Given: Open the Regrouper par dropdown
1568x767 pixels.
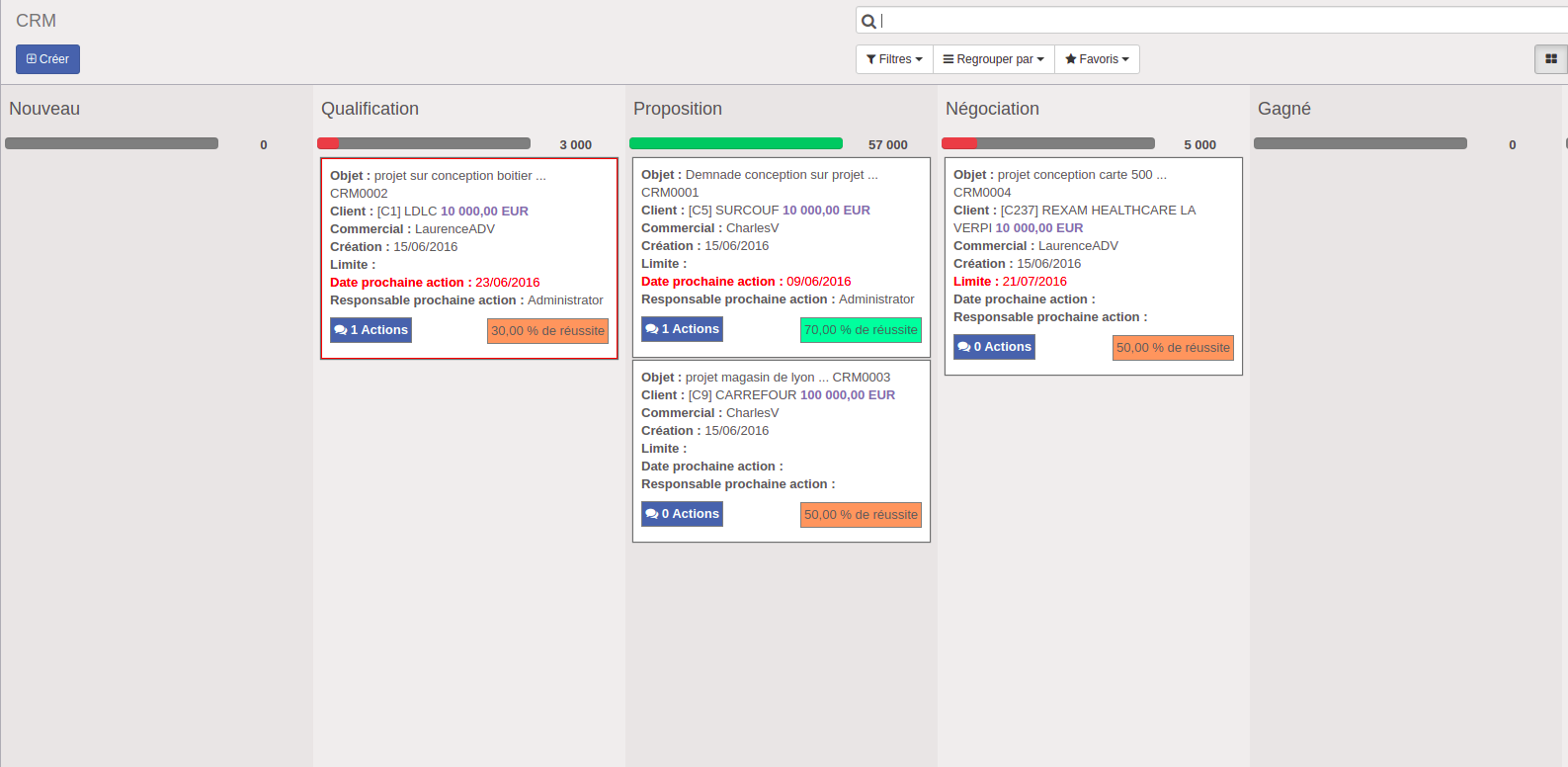Looking at the screenshot, I should 993,59.
